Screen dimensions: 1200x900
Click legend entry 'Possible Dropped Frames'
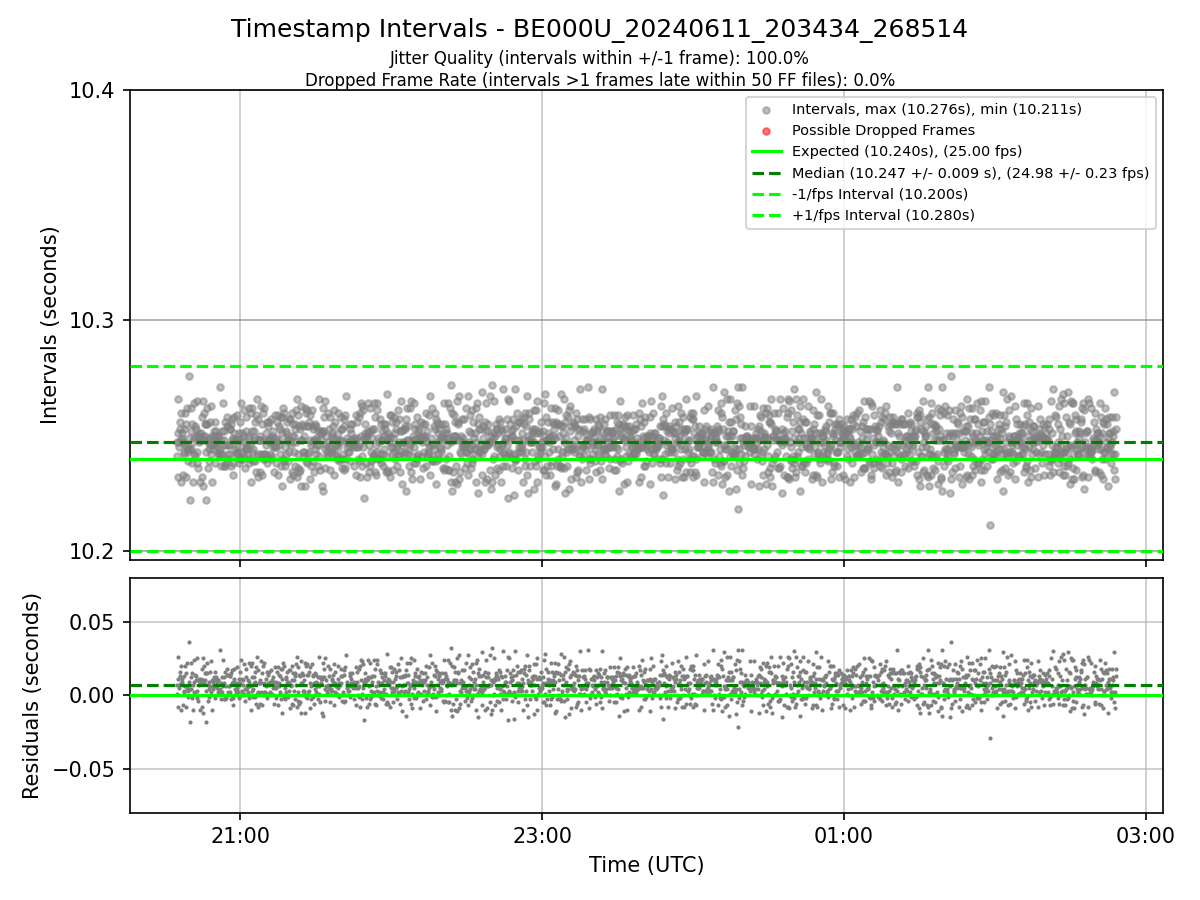tap(883, 130)
